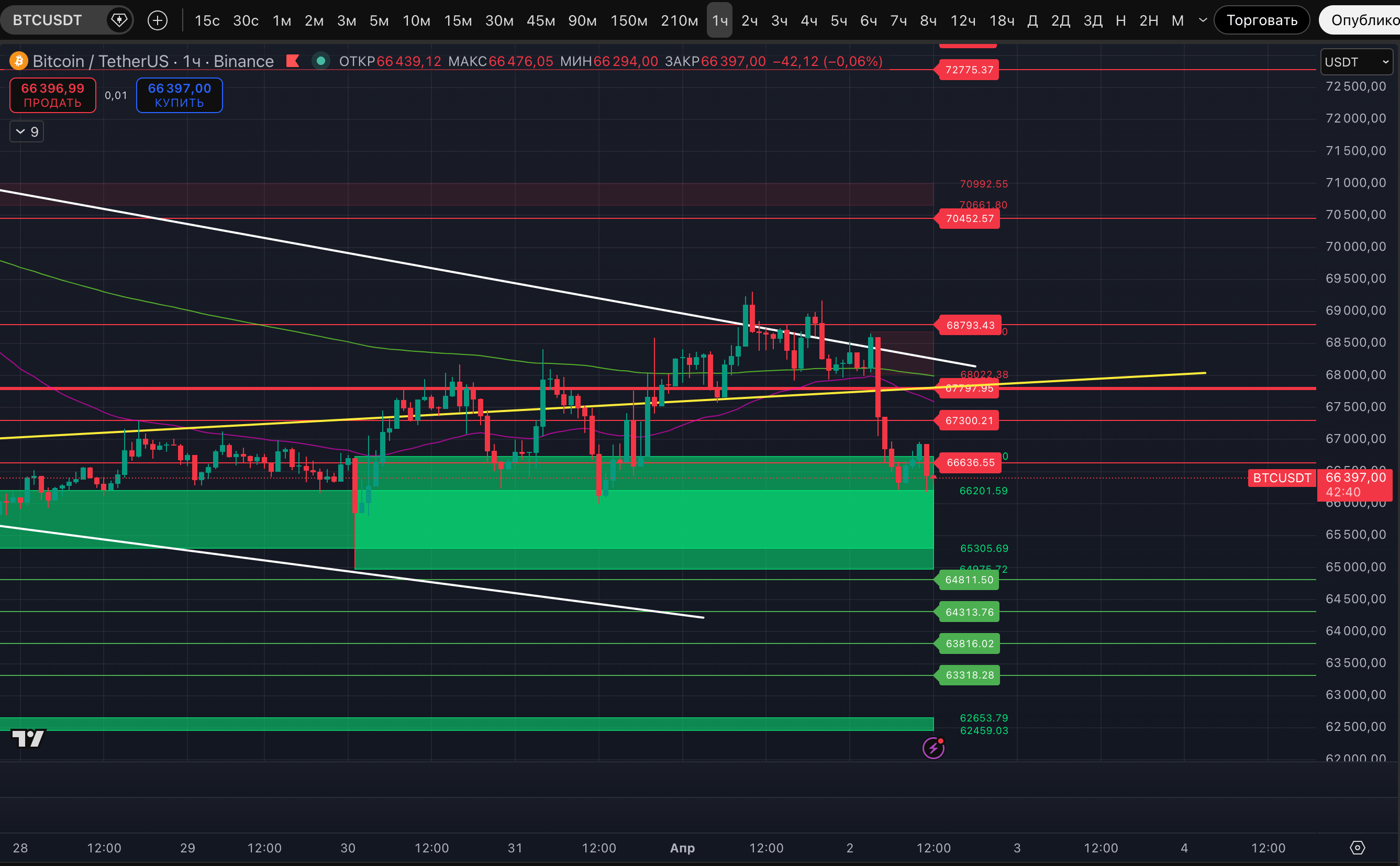Select the 4ч timeframe

coord(808,20)
